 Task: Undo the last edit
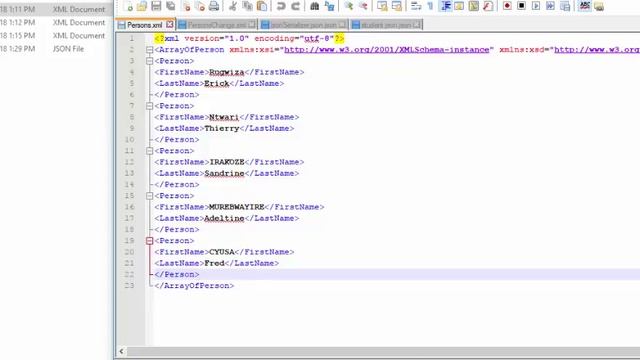(281, 6)
